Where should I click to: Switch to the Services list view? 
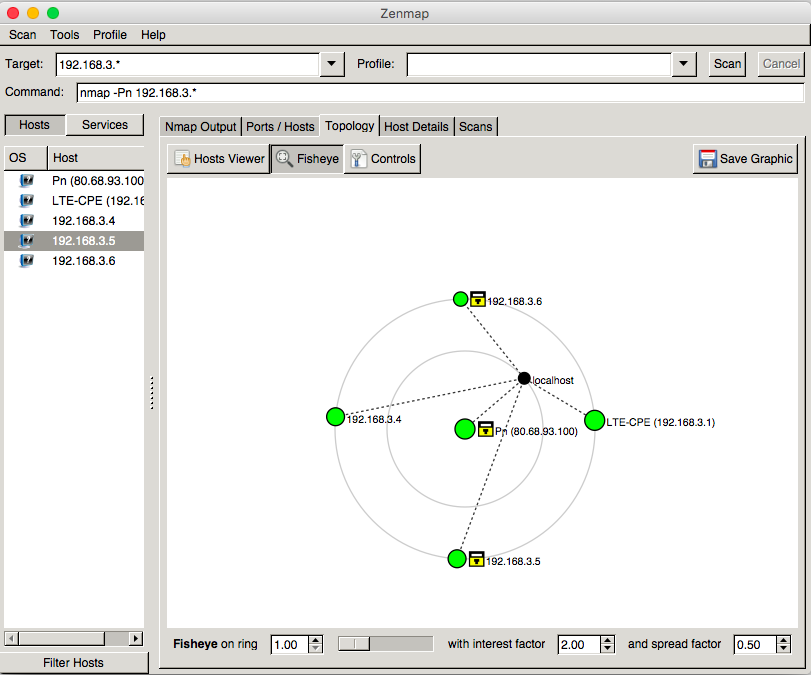click(x=104, y=125)
